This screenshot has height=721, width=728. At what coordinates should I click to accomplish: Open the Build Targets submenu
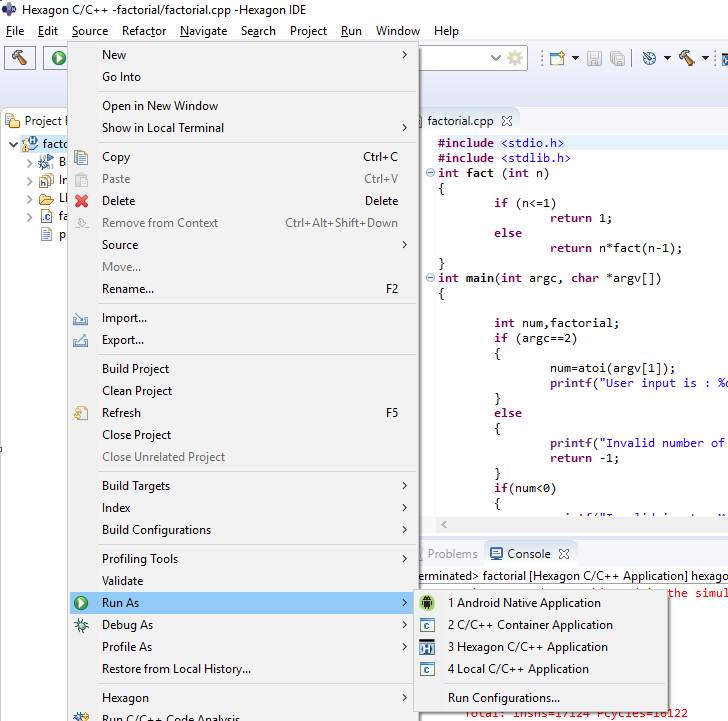[244, 486]
